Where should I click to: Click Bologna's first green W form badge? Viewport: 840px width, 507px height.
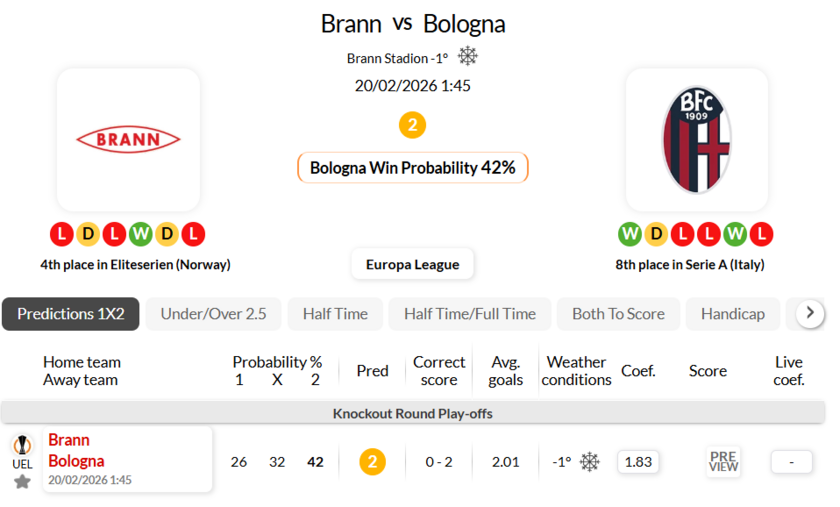630,234
